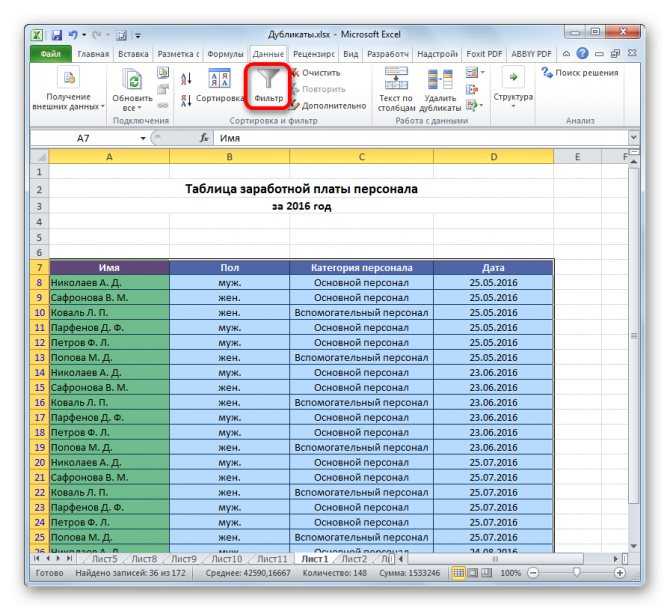Move the zoom slider handle
The height and width of the screenshot is (611, 670).
pos(576,572)
